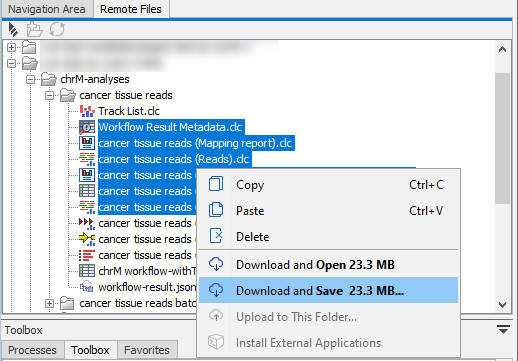Screen dimensions: 518x361
Task: Click the Upload to This Folder cloud icon
Action: [x=216, y=316]
